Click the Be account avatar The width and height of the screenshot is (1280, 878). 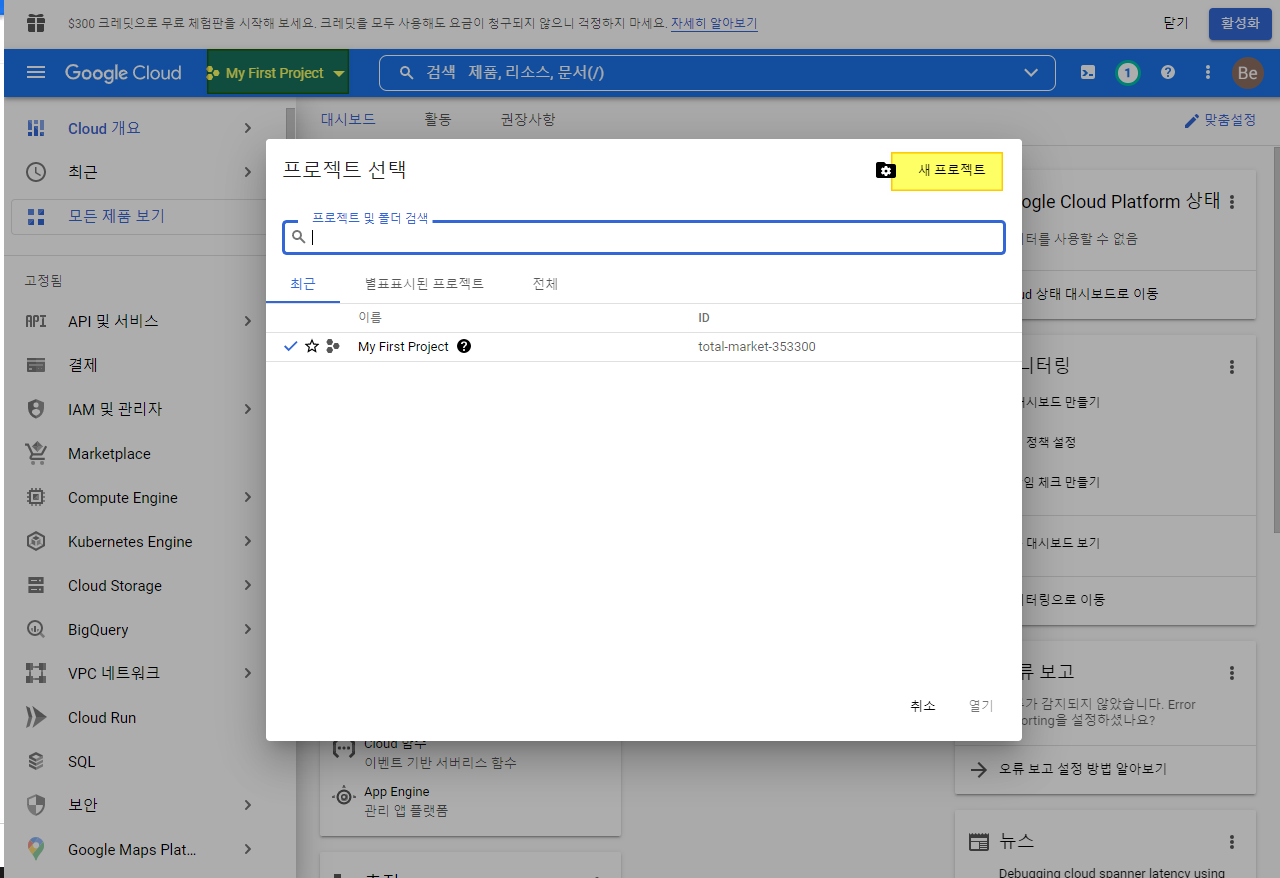pos(1247,73)
